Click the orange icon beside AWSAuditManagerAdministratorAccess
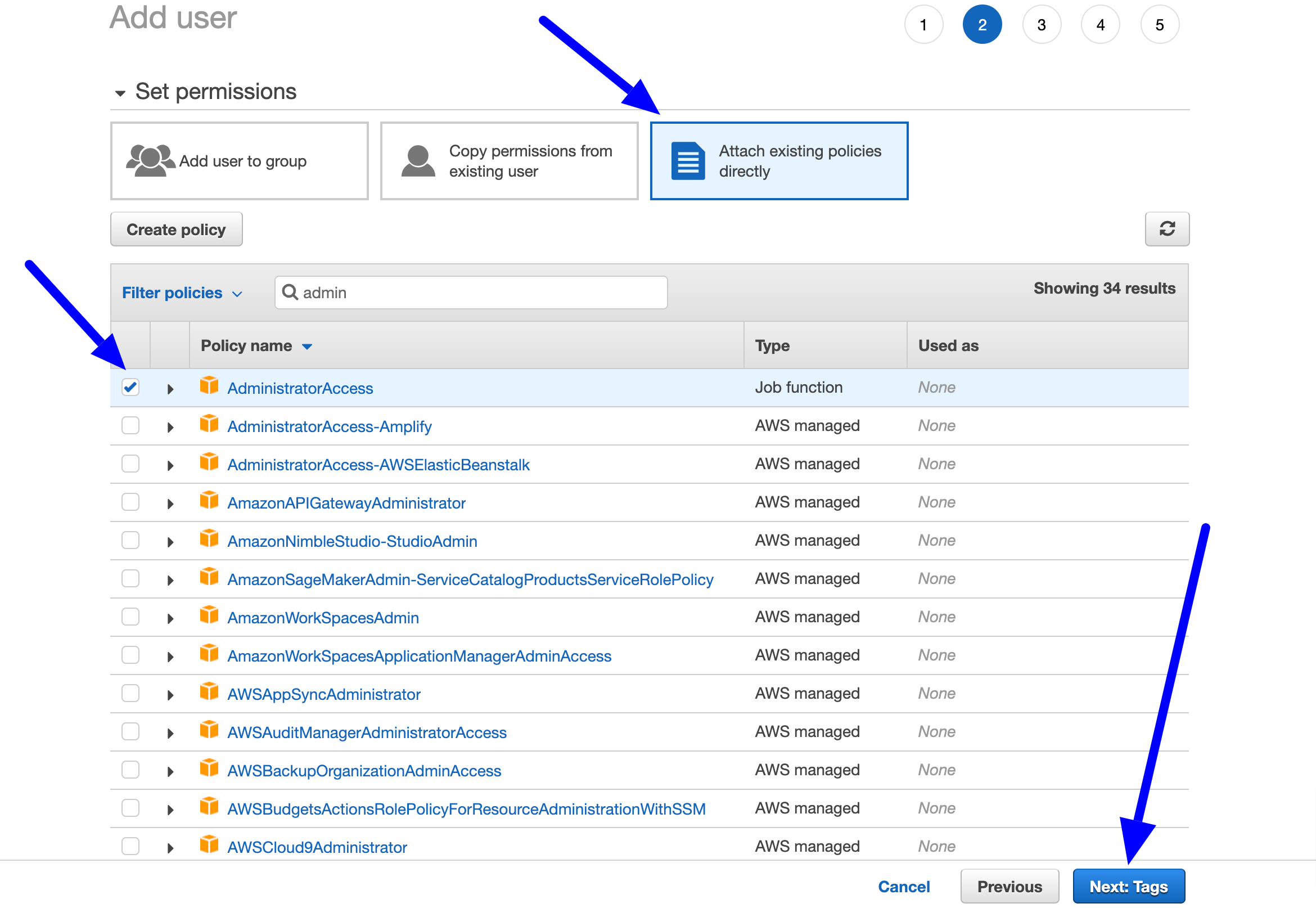 point(209,729)
